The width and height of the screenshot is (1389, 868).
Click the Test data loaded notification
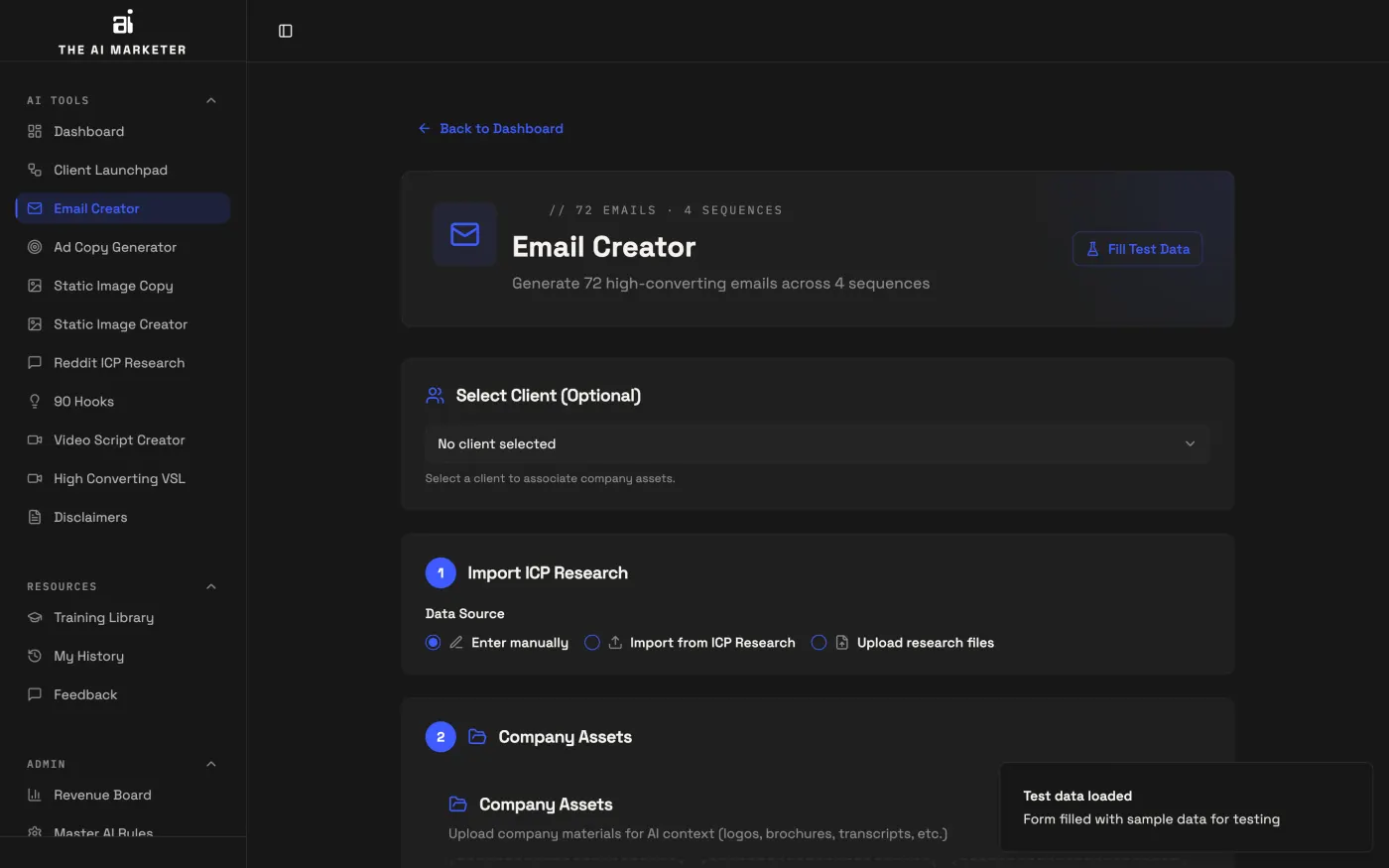[x=1187, y=807]
